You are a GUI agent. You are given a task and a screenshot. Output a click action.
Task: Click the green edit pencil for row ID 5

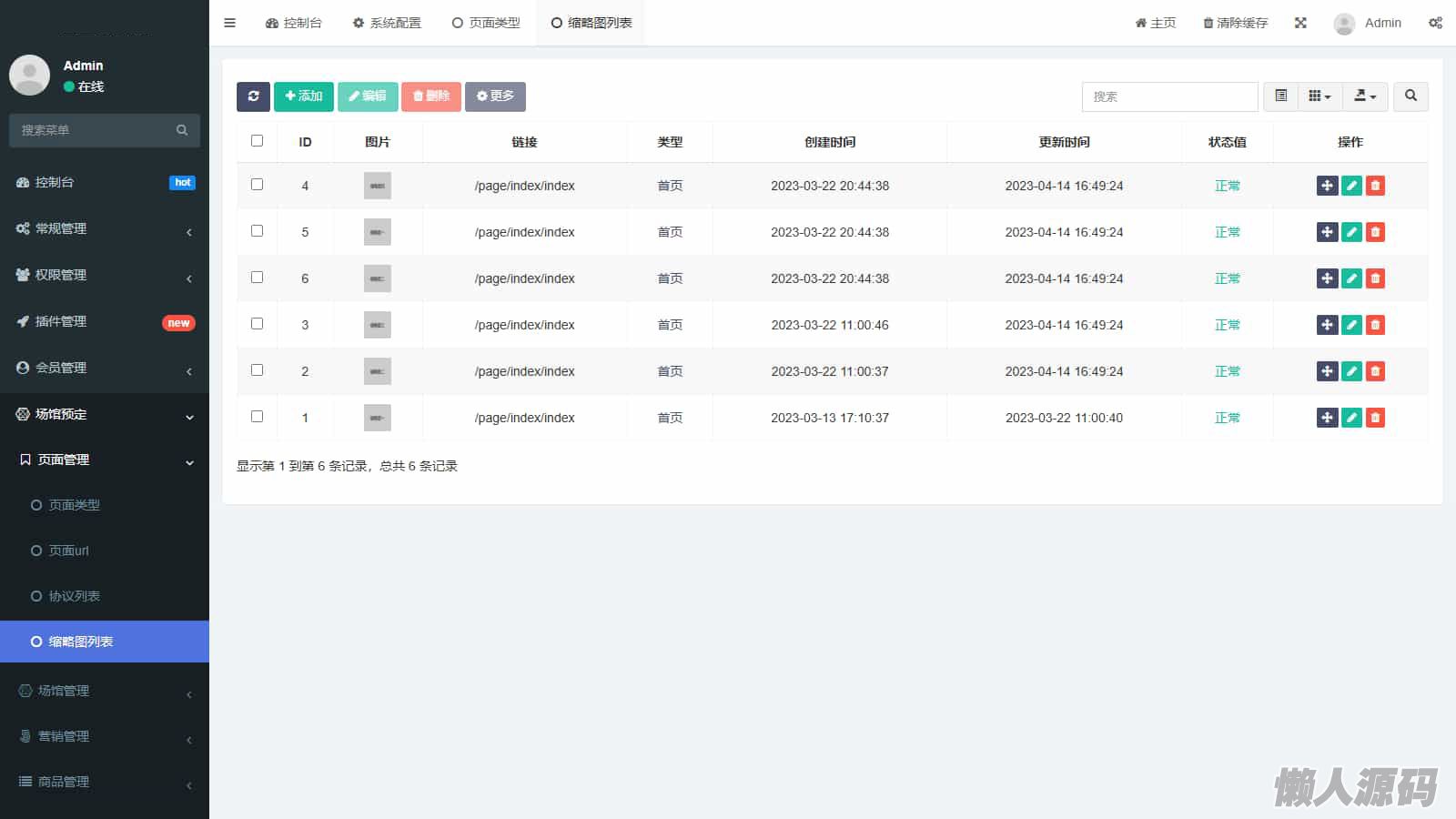coord(1351,232)
